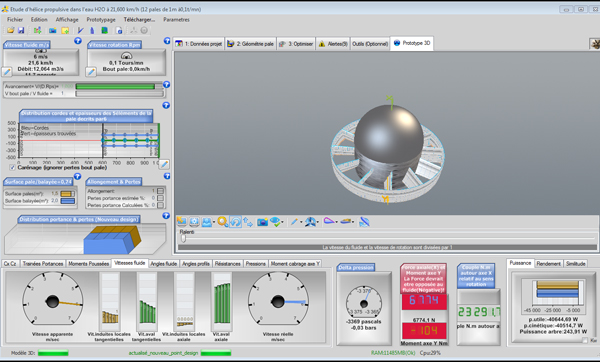Open the Télécharger menu
Screen dimensions: 600x362
[139, 20]
